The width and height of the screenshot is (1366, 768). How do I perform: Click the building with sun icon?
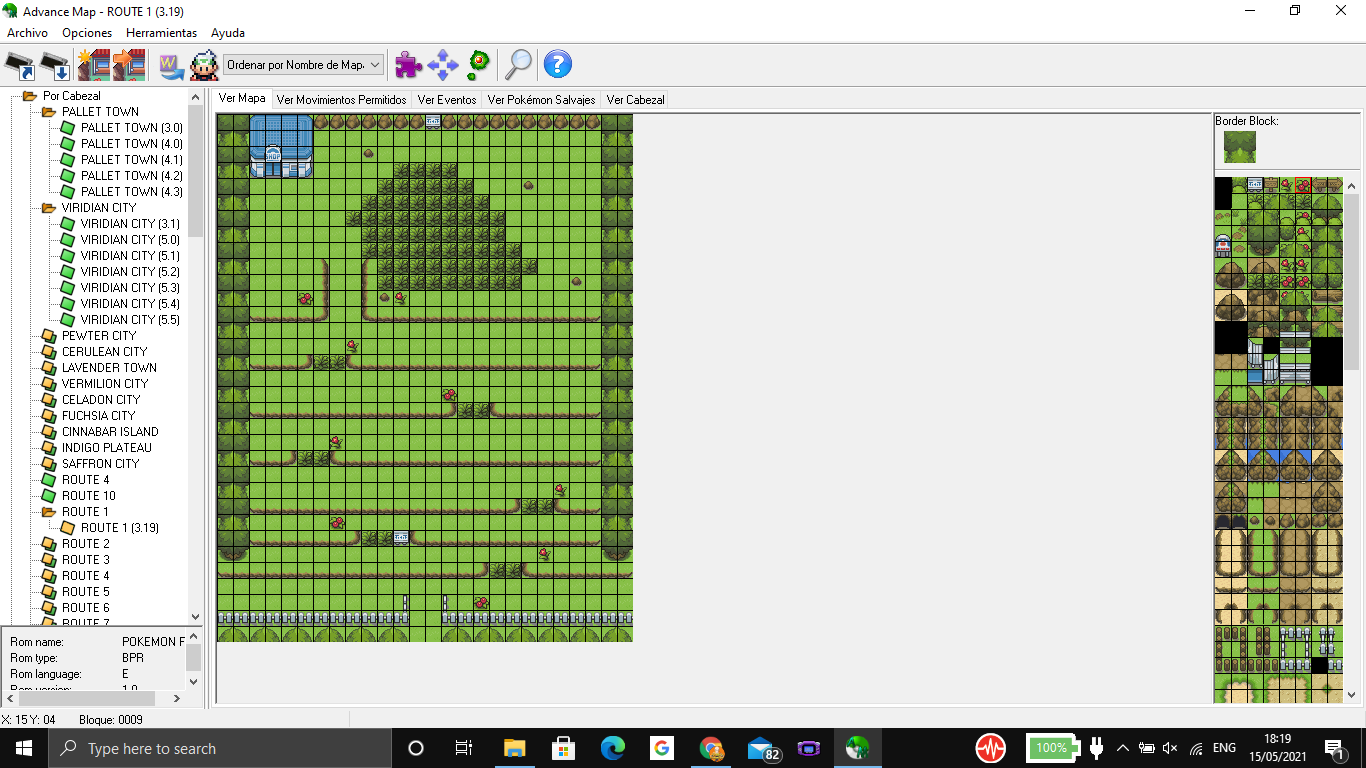coord(93,66)
